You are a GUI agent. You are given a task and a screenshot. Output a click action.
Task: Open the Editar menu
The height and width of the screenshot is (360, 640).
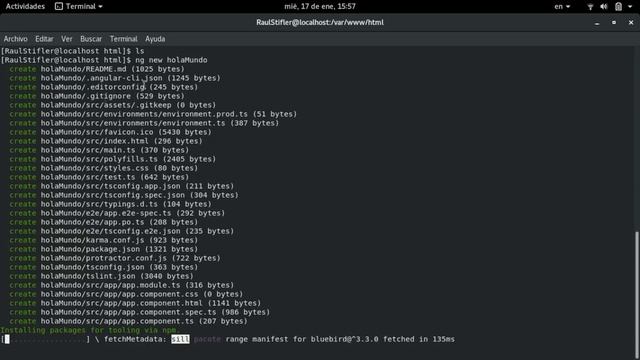pyautogui.click(x=44, y=39)
